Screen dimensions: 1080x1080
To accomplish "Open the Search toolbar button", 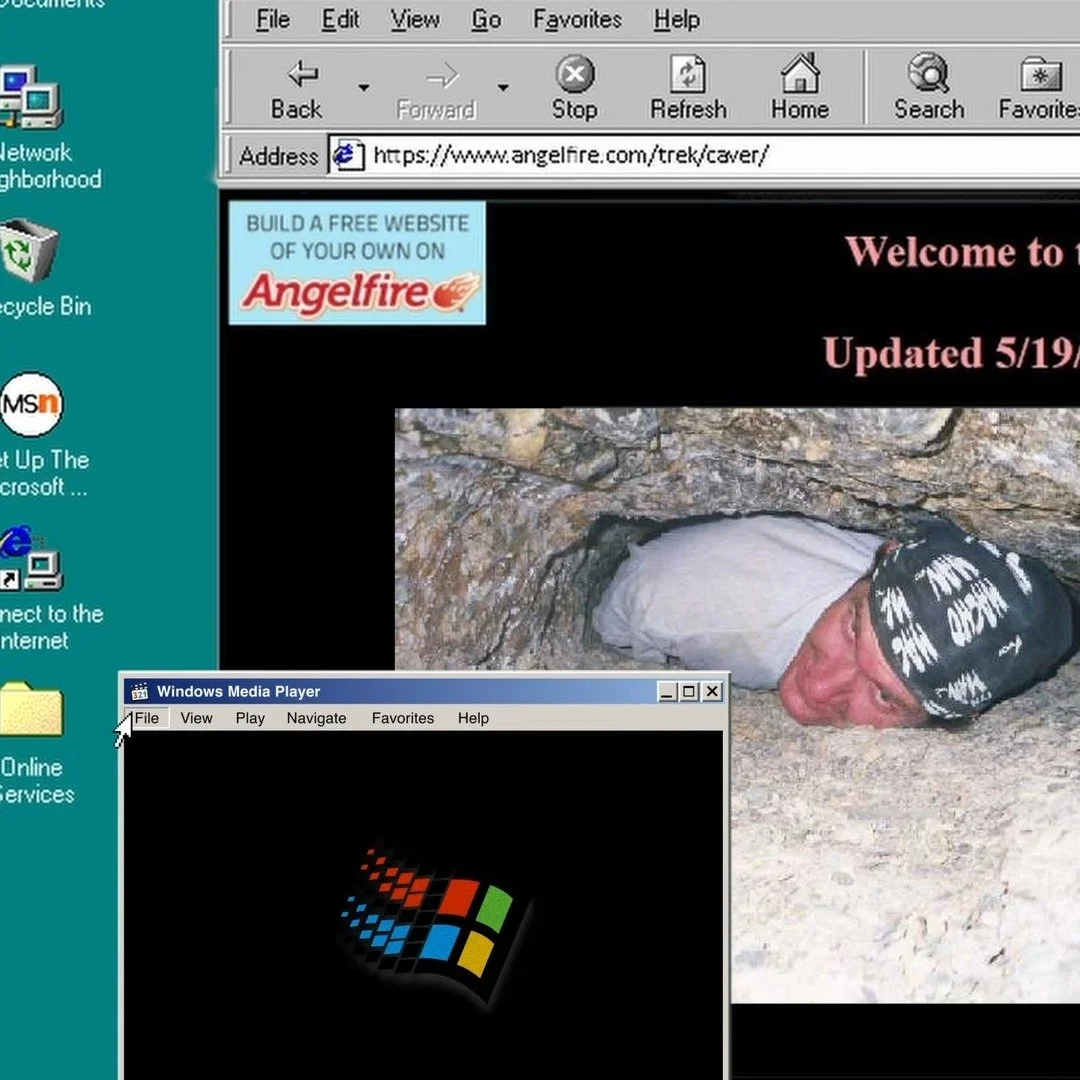I will (x=928, y=88).
